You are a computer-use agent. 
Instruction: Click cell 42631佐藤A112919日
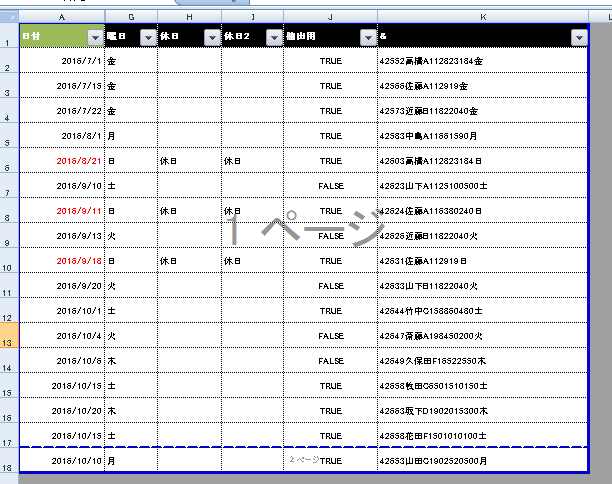(483, 260)
